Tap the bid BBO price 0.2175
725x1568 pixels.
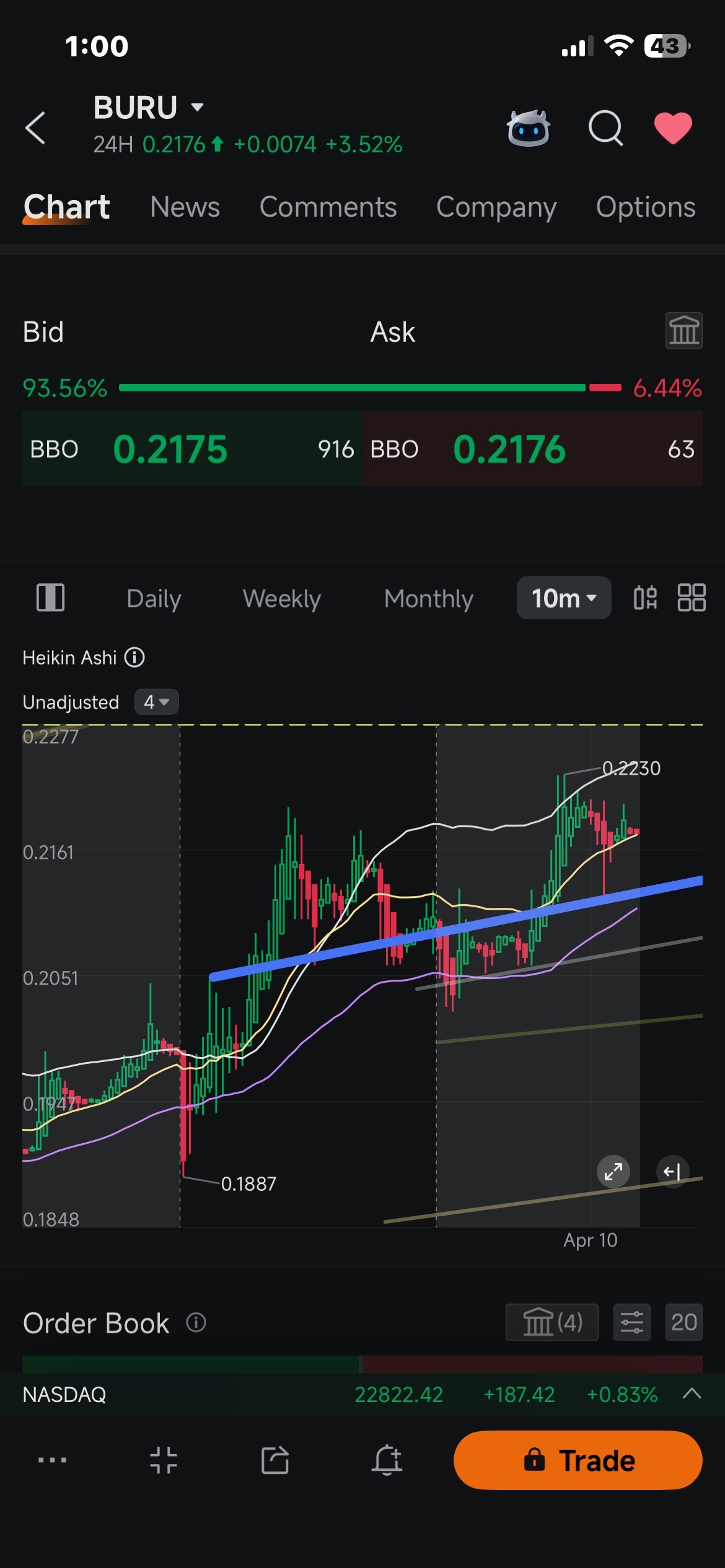170,449
